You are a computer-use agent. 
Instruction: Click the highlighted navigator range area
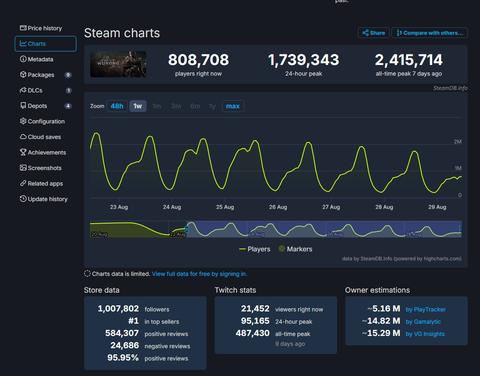click(324, 229)
